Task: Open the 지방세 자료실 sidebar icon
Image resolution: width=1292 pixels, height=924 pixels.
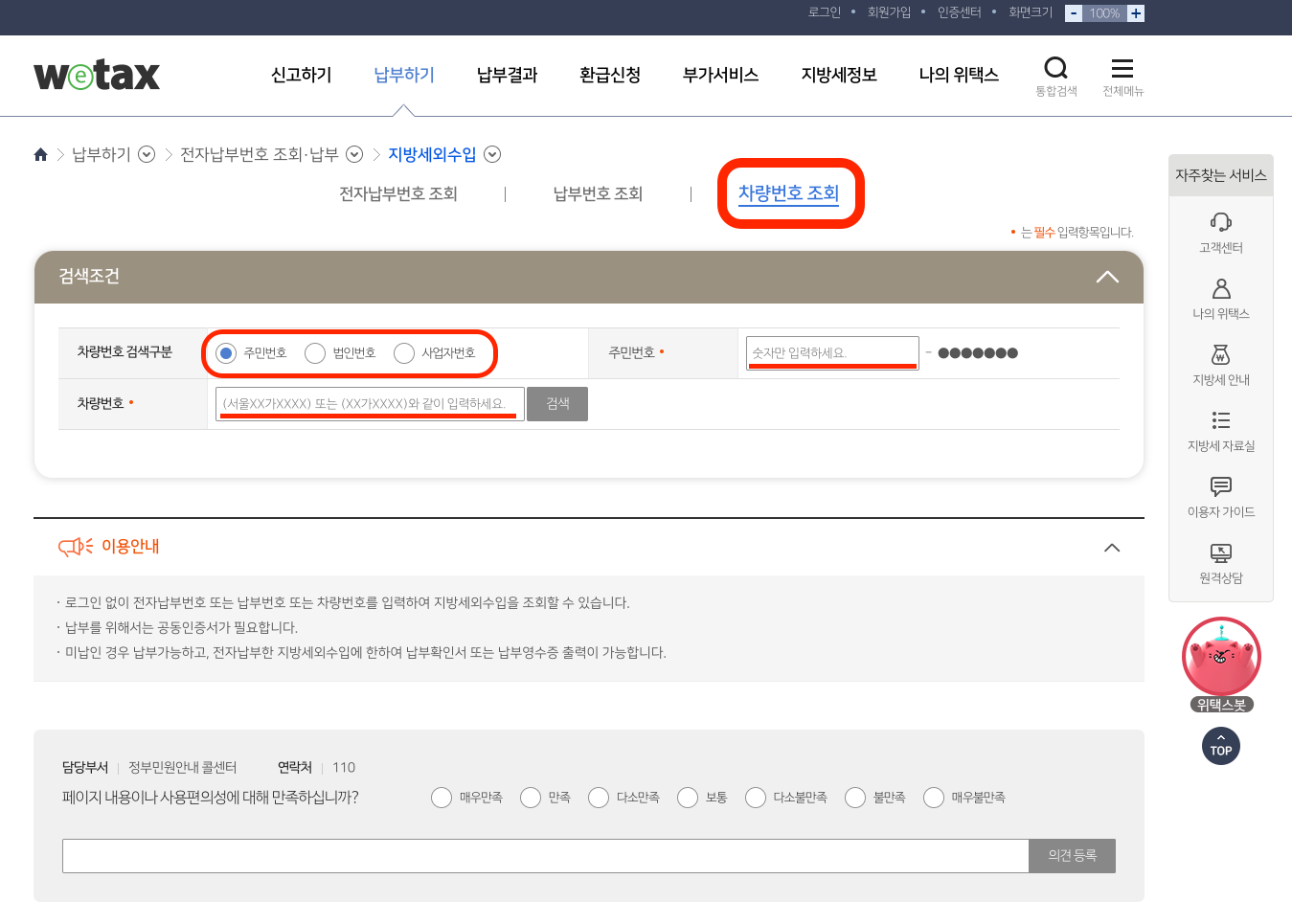Action: pos(1220,421)
